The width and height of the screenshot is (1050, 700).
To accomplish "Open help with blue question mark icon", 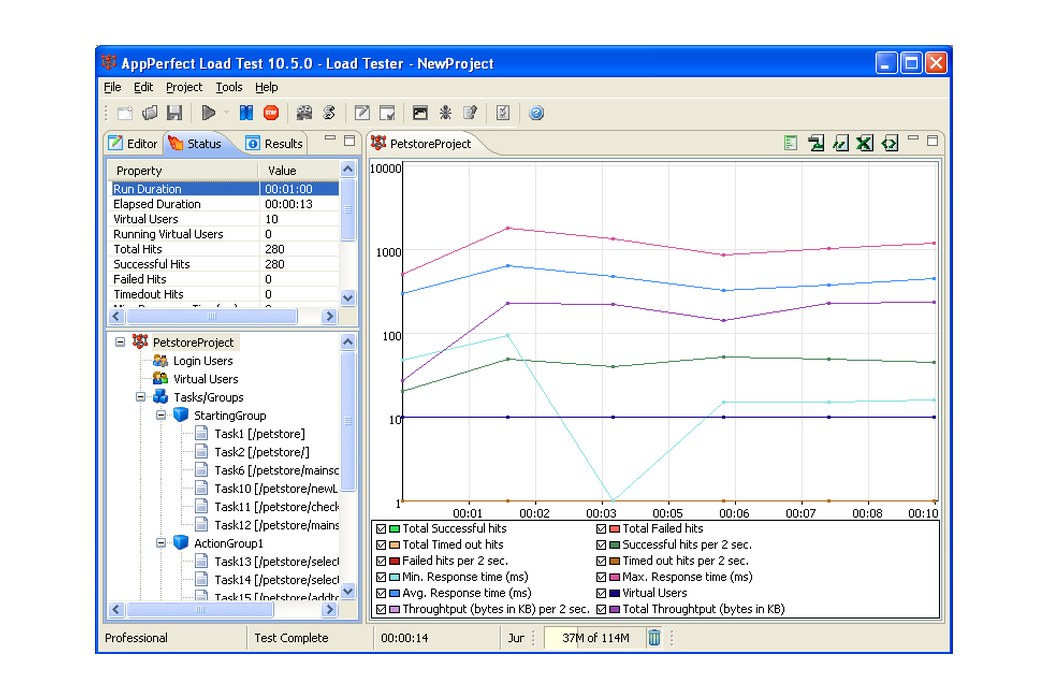I will pyautogui.click(x=536, y=113).
